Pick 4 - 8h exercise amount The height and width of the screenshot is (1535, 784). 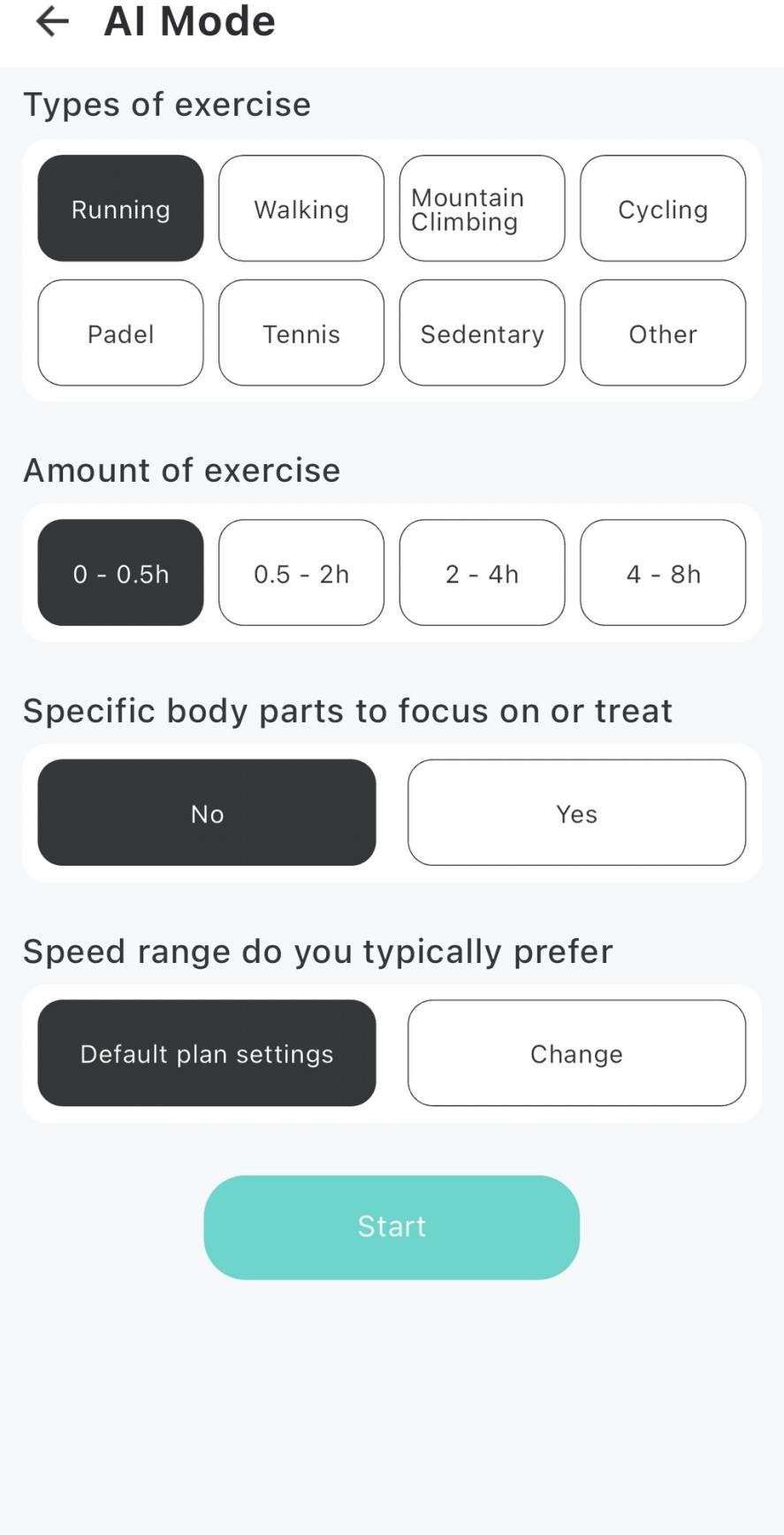pos(663,573)
